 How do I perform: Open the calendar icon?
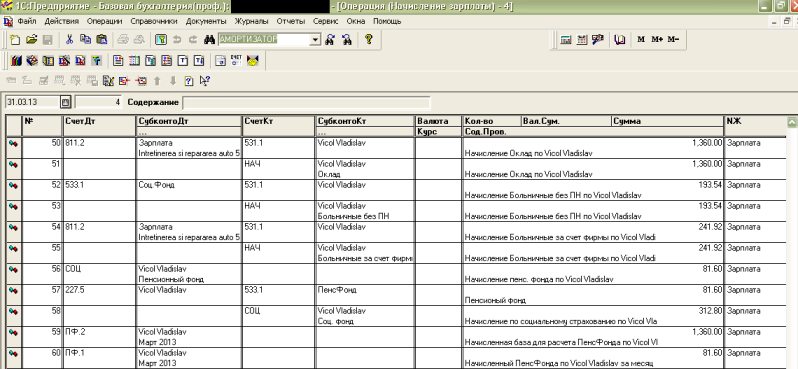tap(582, 39)
